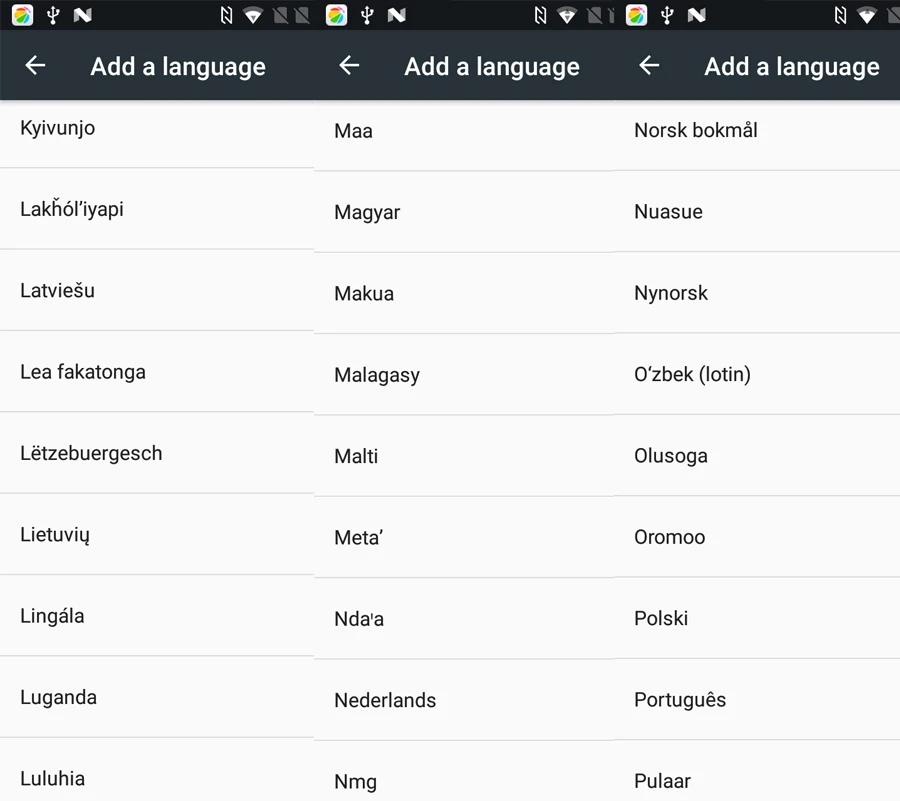This screenshot has width=900, height=801.
Task: Tap USB icon in rightmost status bar
Action: click(x=667, y=15)
